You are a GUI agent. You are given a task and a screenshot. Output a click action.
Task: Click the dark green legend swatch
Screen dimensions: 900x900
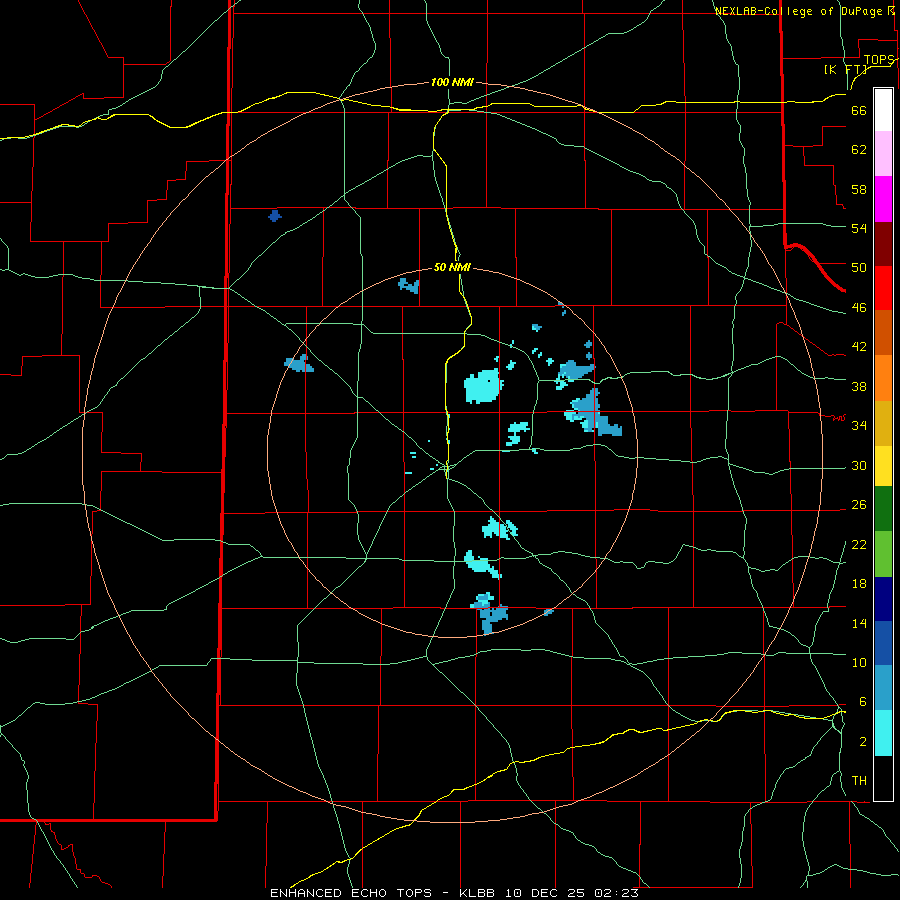point(883,509)
